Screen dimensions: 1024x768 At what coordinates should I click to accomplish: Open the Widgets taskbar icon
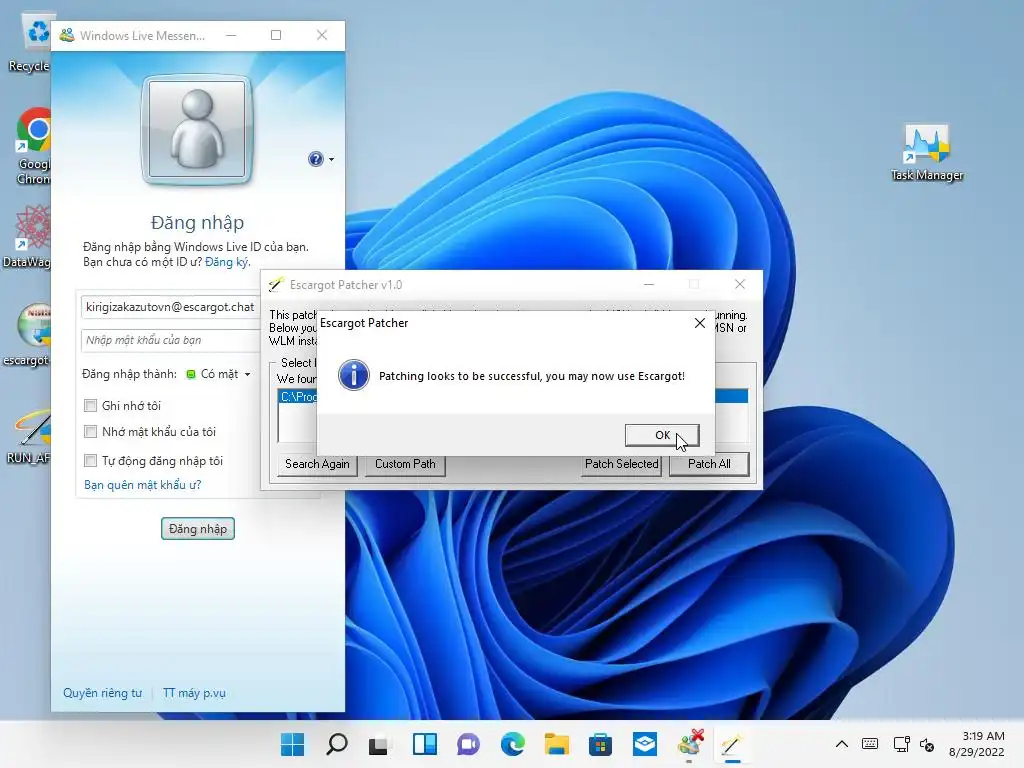point(424,744)
